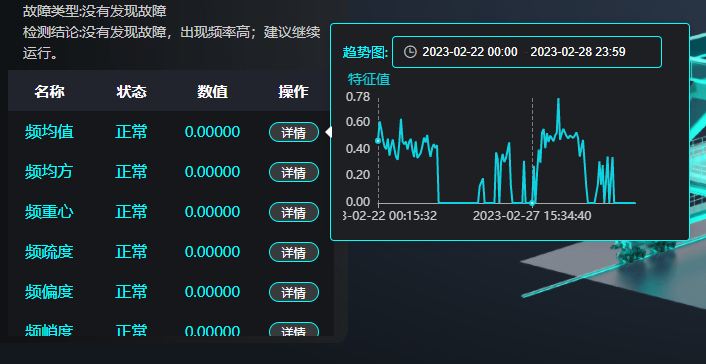Click 0.00000 value in 频重心 row
Image resolution: width=706 pixels, height=364 pixels.
[x=213, y=212]
